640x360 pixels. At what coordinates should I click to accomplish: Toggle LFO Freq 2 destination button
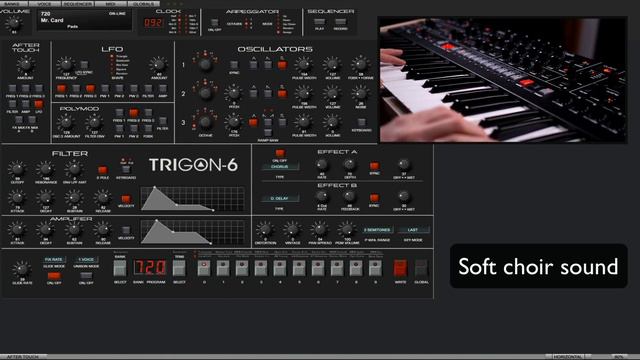[x=76, y=88]
